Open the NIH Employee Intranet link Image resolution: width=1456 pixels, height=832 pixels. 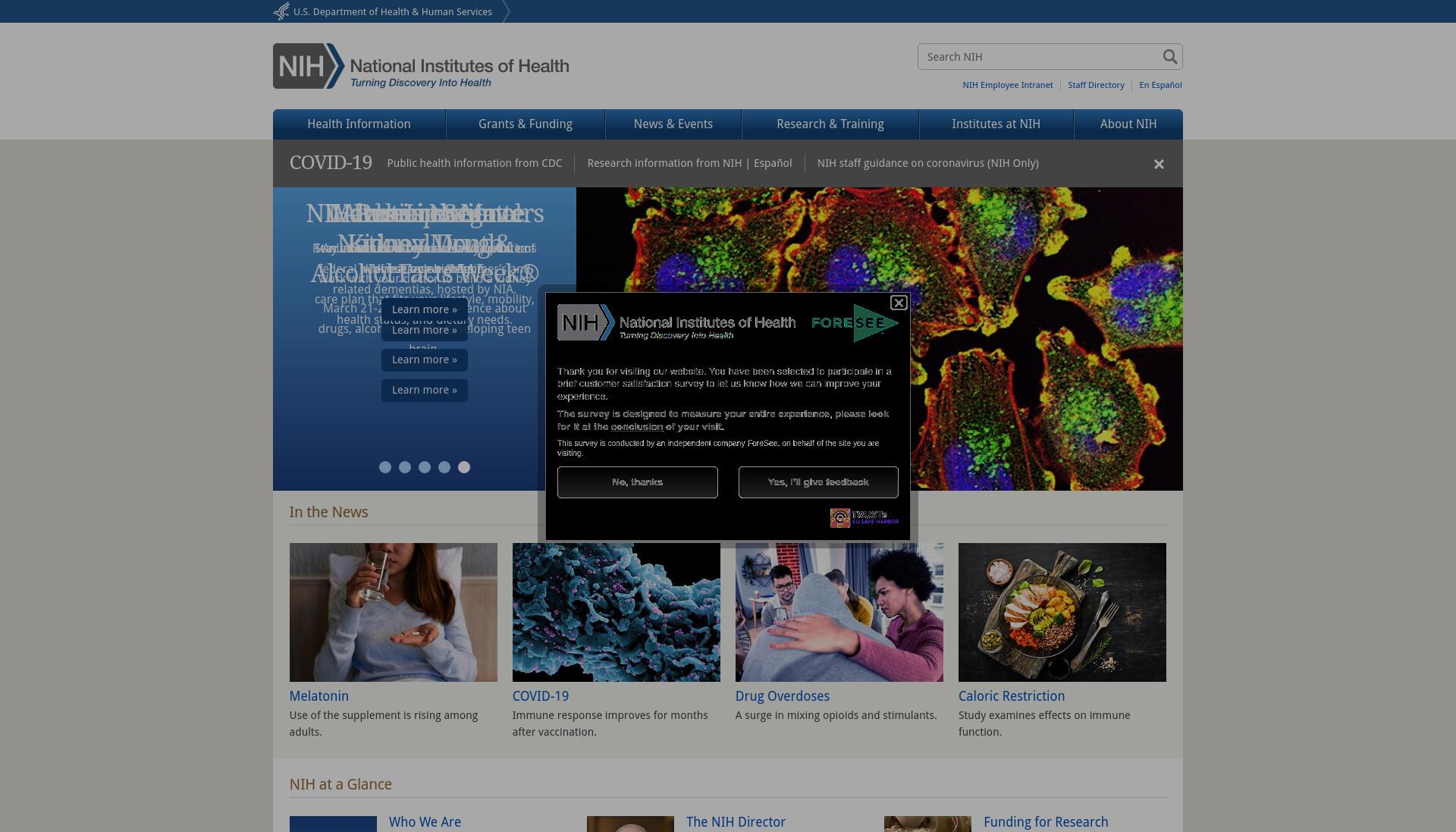click(1008, 85)
